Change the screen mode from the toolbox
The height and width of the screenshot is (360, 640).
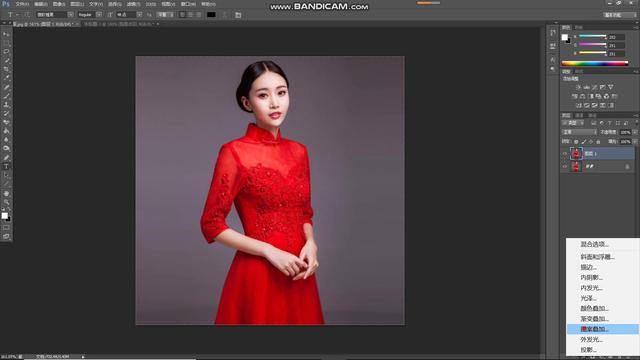(x=6, y=236)
